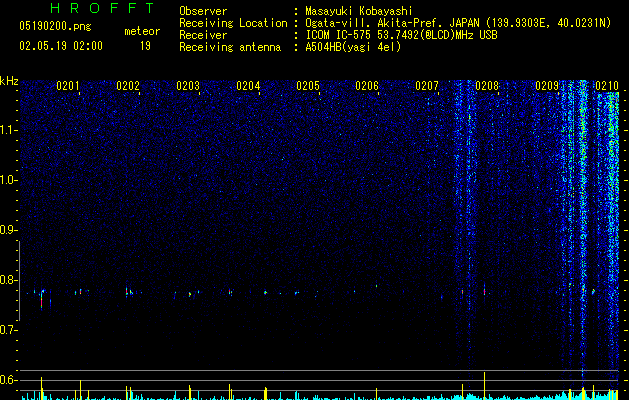Select the file name 05190200.png
This screenshot has height=400, width=629.
pos(55,26)
